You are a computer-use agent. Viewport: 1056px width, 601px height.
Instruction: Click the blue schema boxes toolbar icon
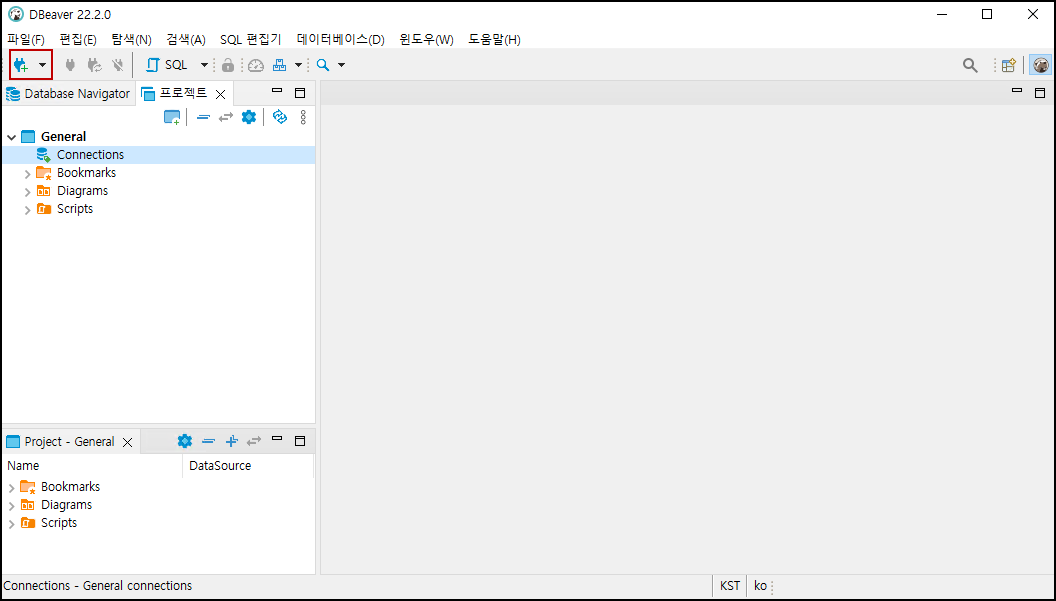click(279, 65)
